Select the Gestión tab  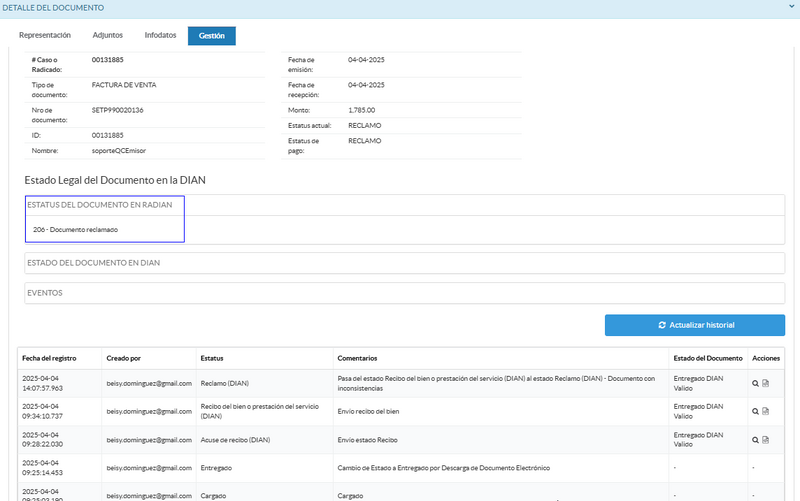tap(211, 36)
